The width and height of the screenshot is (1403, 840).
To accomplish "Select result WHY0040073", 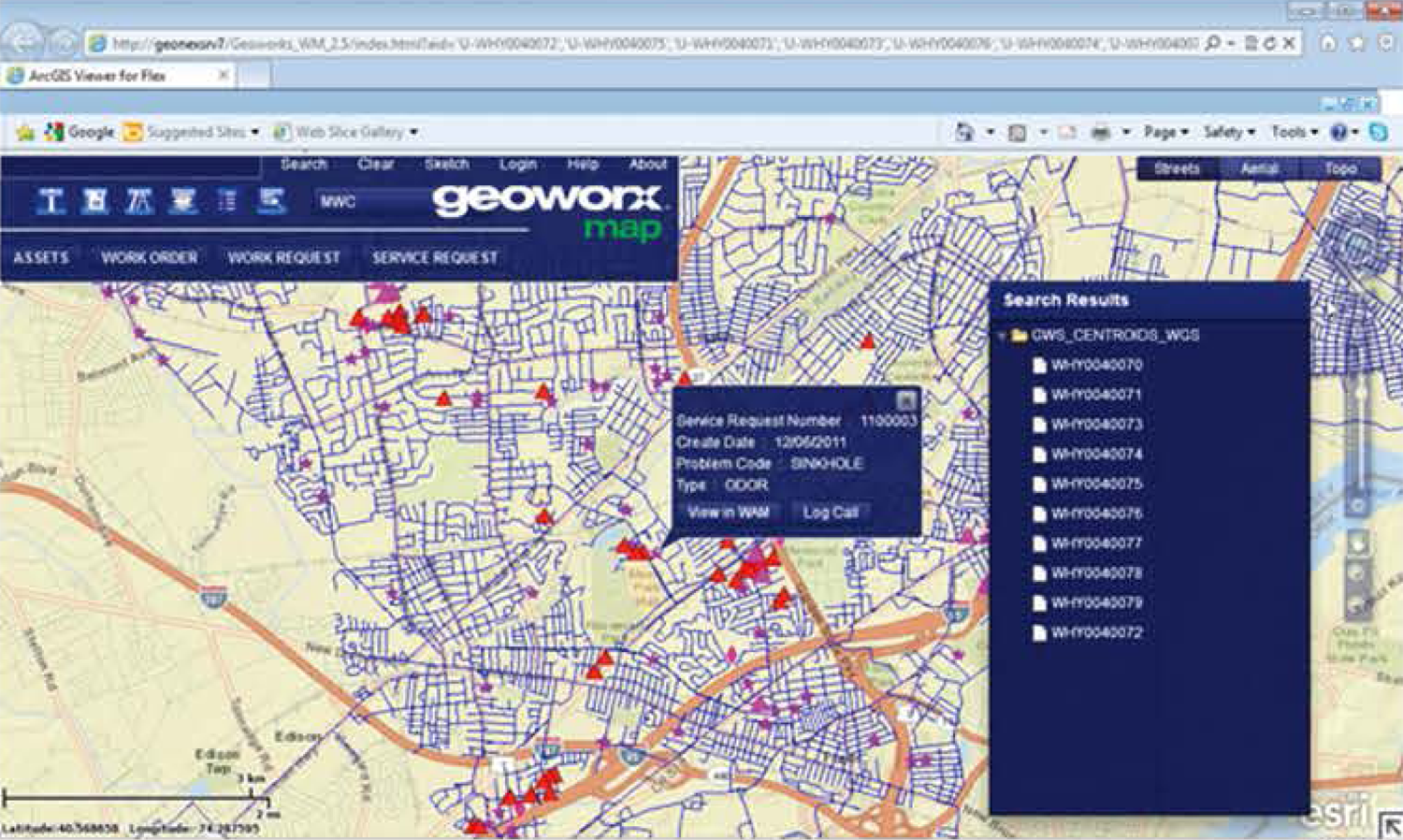I will tap(1097, 425).
